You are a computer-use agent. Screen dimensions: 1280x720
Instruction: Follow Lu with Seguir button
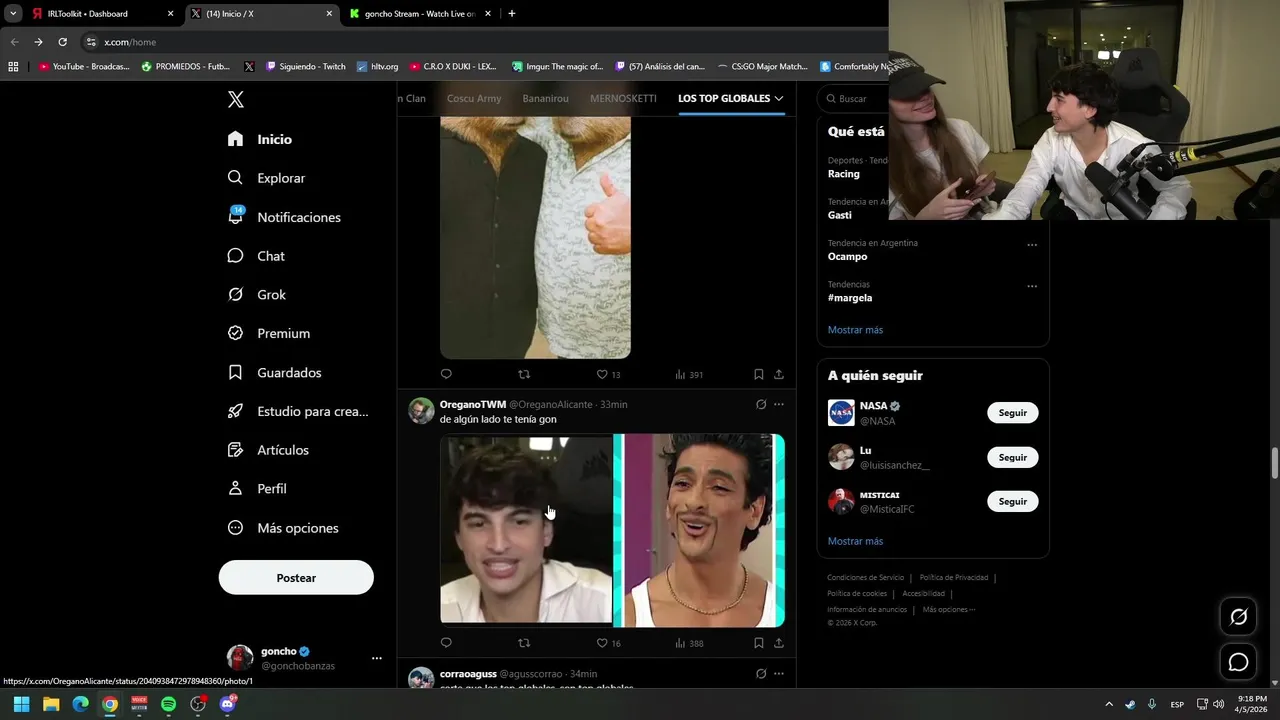1012,457
